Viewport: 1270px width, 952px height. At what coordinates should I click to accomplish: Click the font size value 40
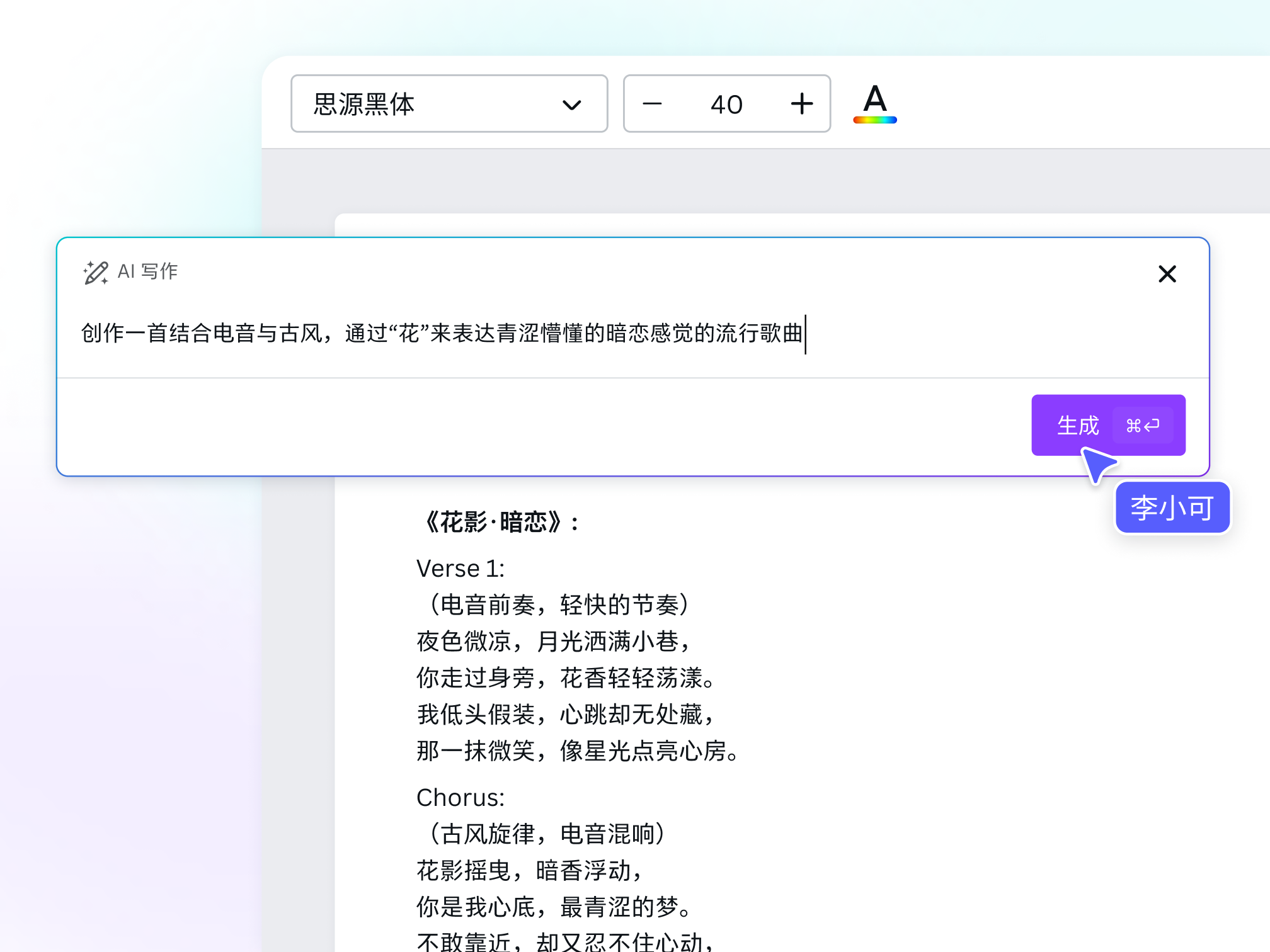tap(726, 105)
